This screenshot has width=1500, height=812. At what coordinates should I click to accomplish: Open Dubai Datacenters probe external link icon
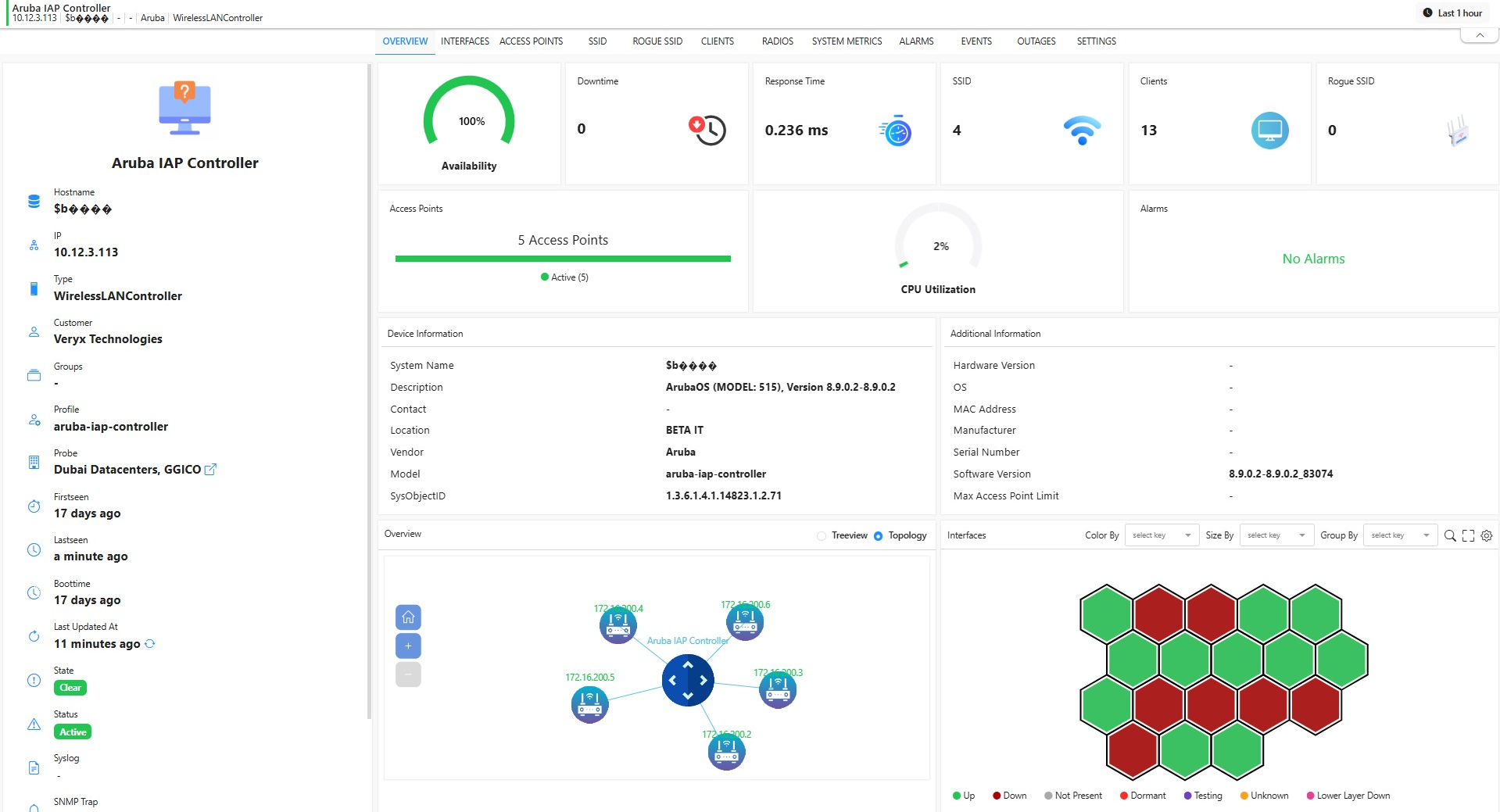tap(210, 470)
